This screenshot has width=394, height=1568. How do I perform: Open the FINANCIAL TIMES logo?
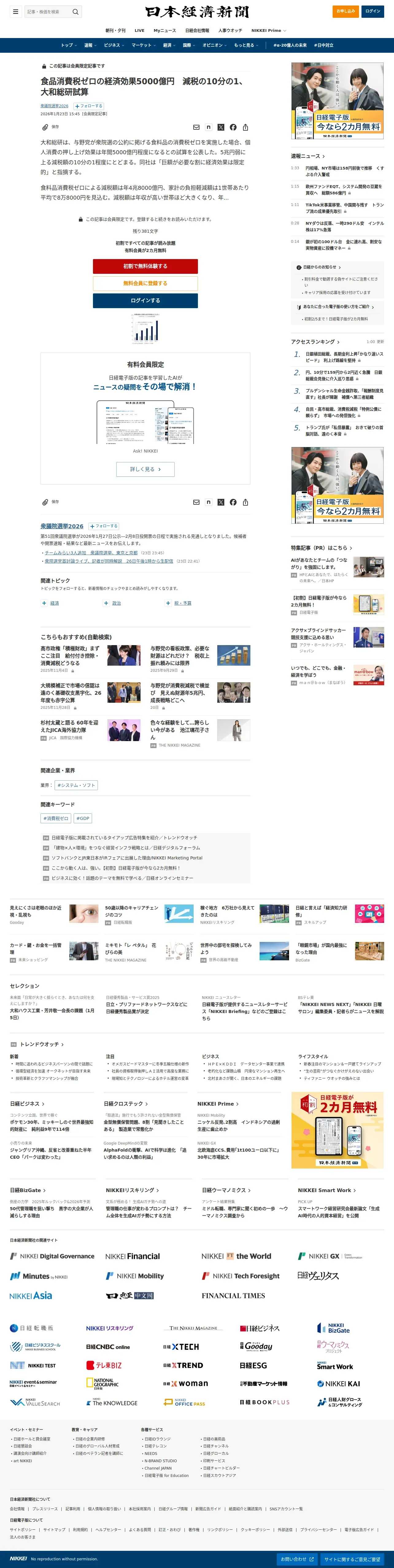pos(233,1296)
